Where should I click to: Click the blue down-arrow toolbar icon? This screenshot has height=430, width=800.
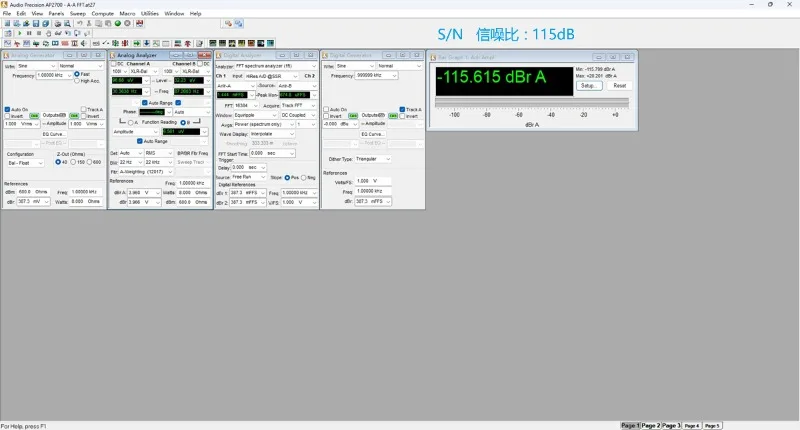coord(146,43)
